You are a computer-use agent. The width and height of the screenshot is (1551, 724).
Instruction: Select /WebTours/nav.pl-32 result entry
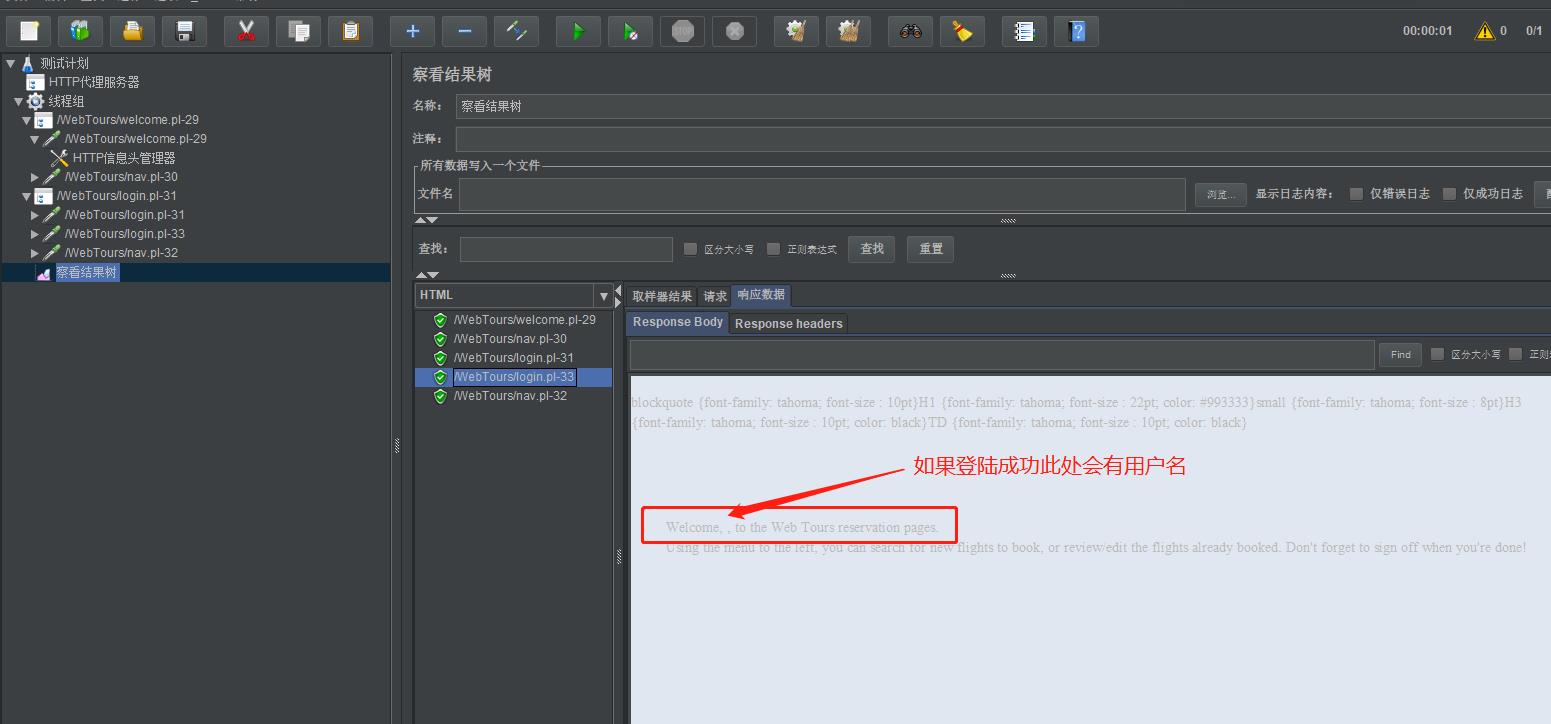coord(510,396)
